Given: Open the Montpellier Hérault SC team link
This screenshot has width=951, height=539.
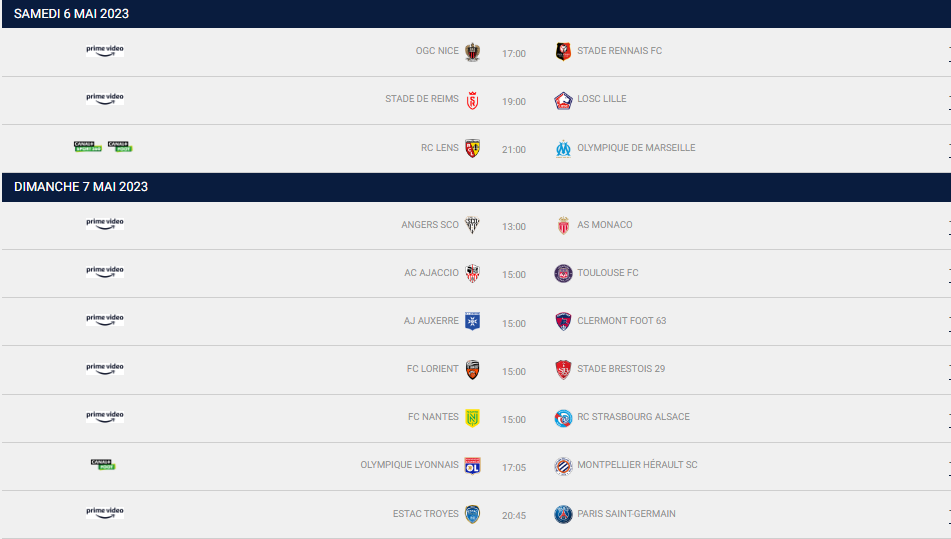Looking at the screenshot, I should pos(637,465).
